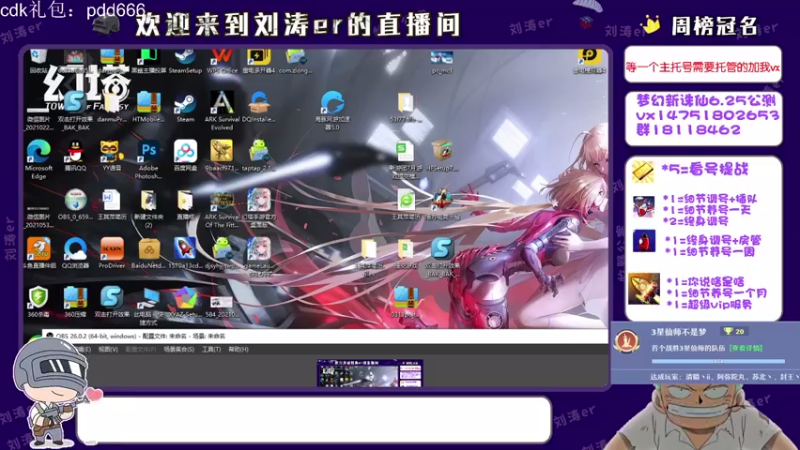Open the 帮助(H) menu in OBS
The height and width of the screenshot is (450, 800).
[x=238, y=349]
